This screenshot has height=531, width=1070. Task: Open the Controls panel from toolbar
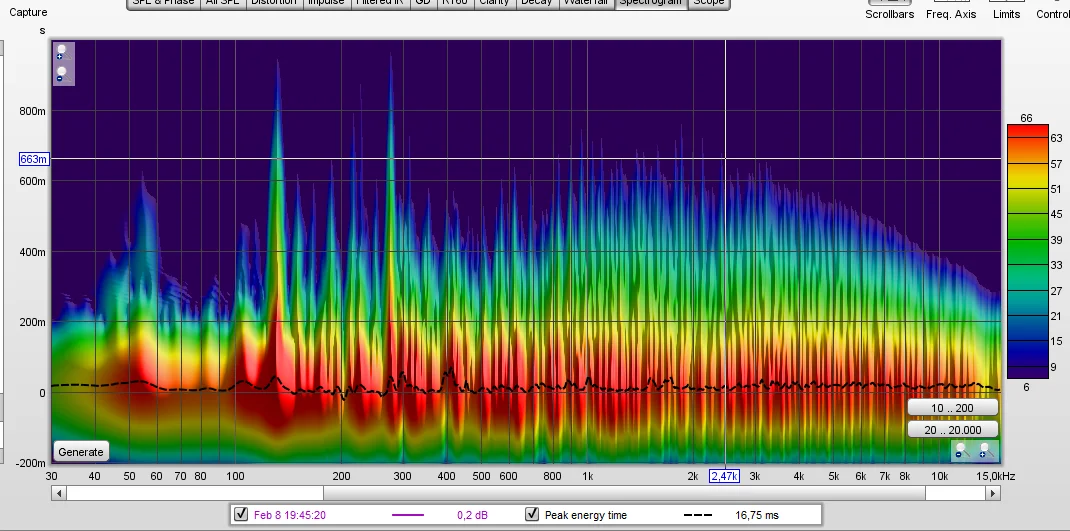click(1053, 10)
